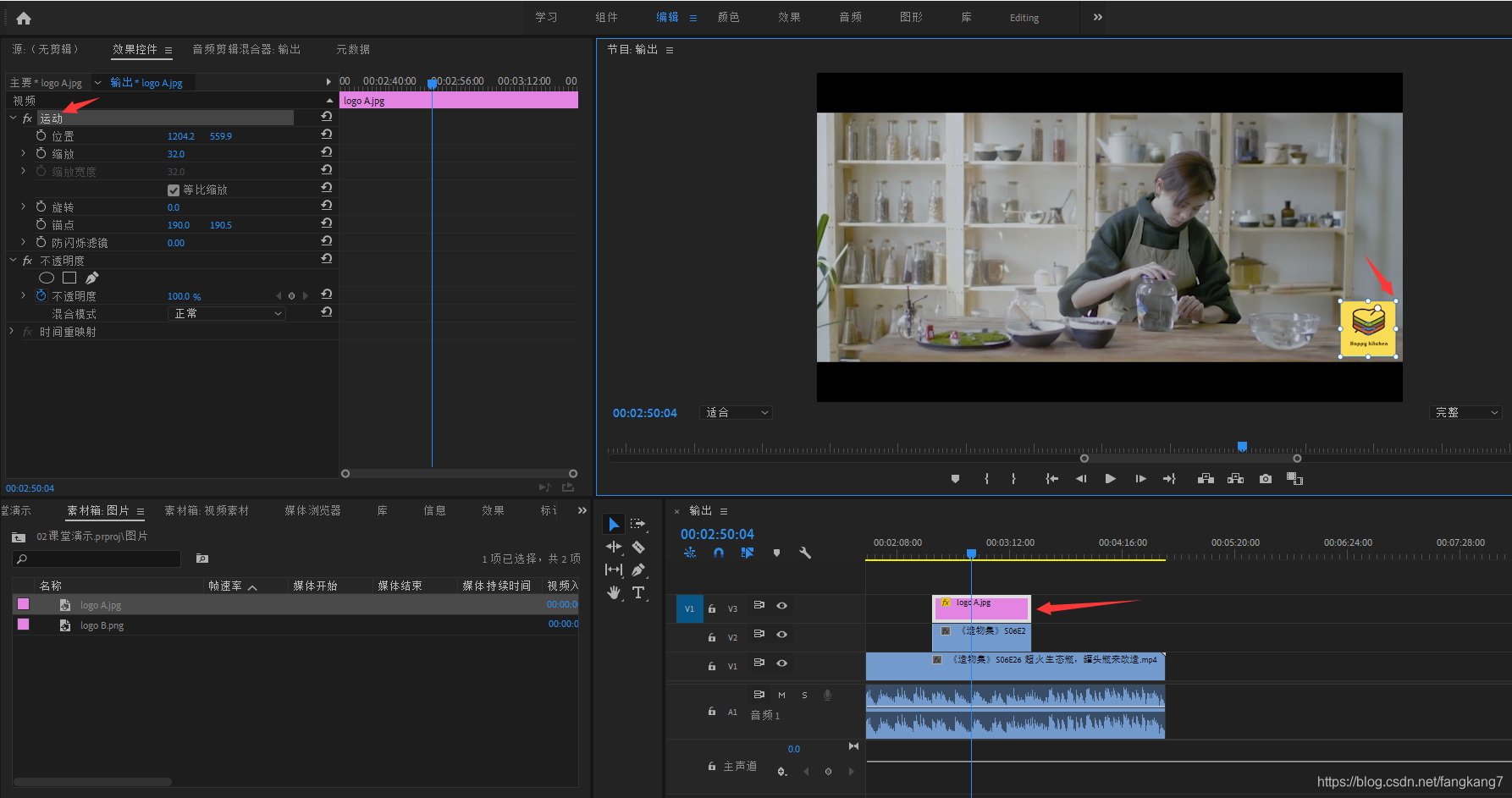
Task: Open the Media Browser panel tab
Action: tap(312, 510)
